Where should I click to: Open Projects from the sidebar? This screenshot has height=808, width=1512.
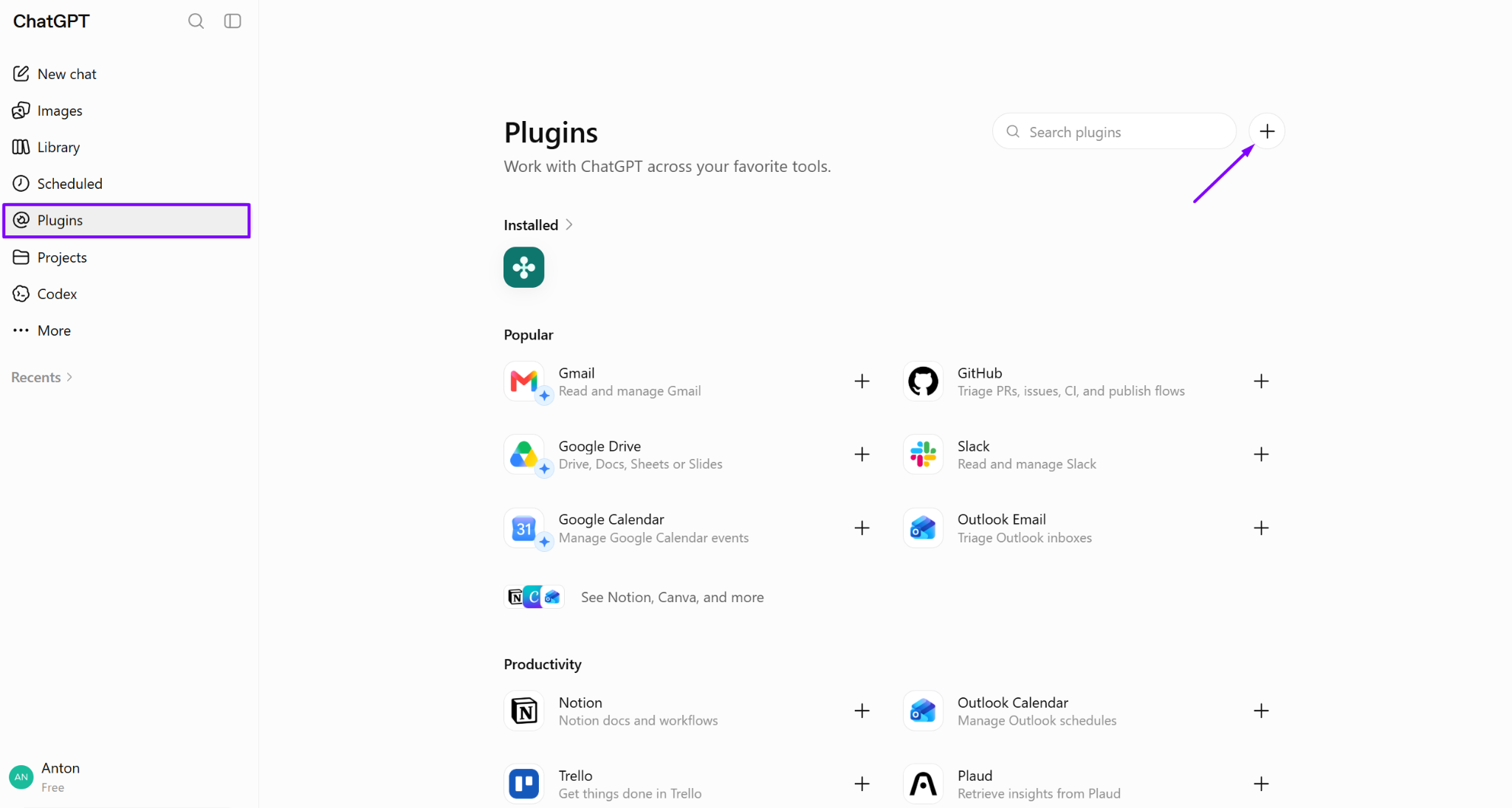tap(127, 258)
